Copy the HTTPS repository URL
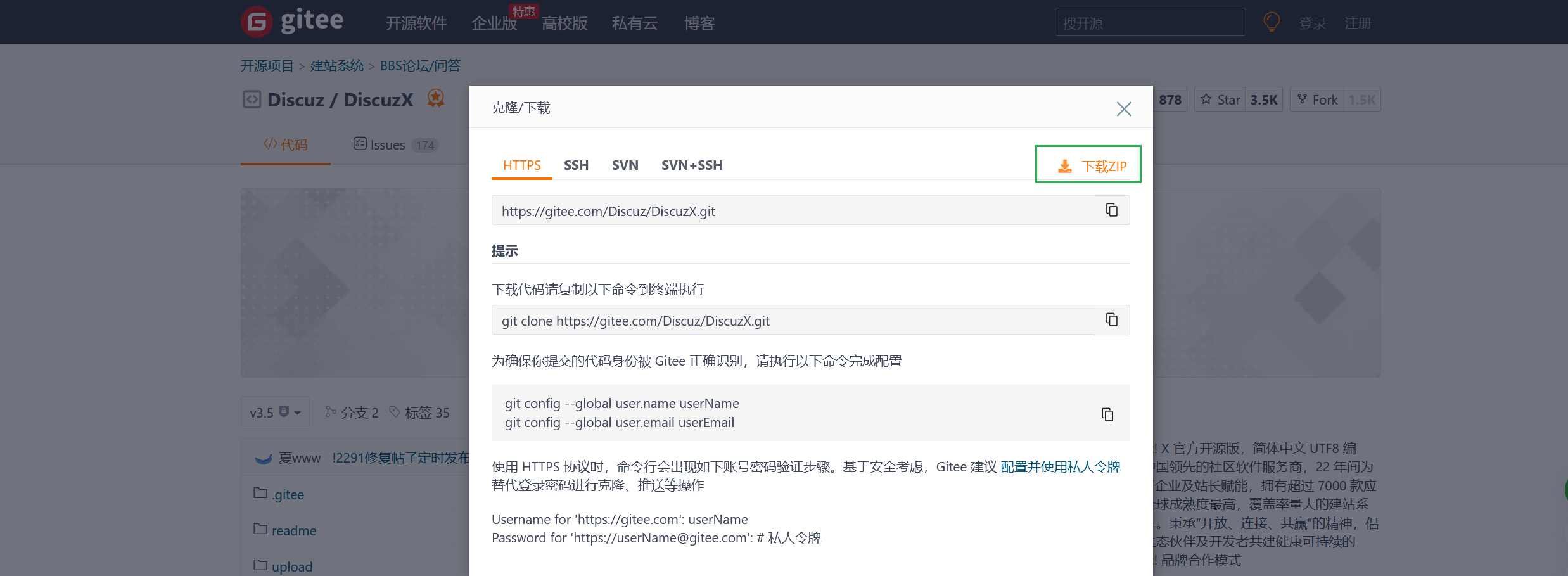The height and width of the screenshot is (576, 1568). coord(1111,210)
